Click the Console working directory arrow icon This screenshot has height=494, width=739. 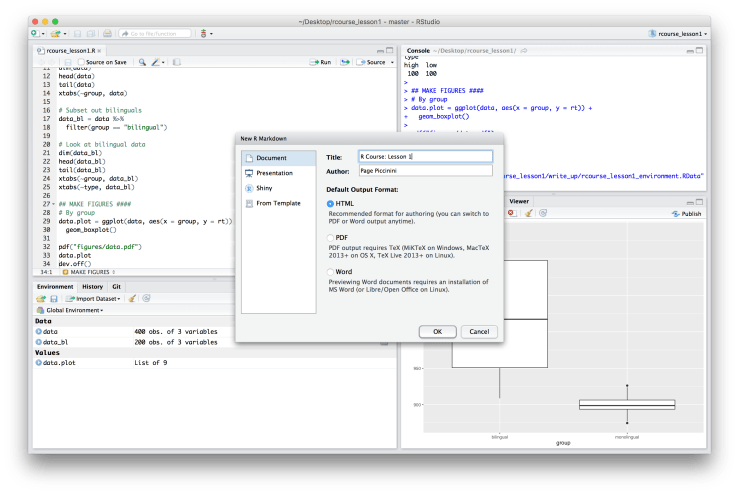click(524, 50)
